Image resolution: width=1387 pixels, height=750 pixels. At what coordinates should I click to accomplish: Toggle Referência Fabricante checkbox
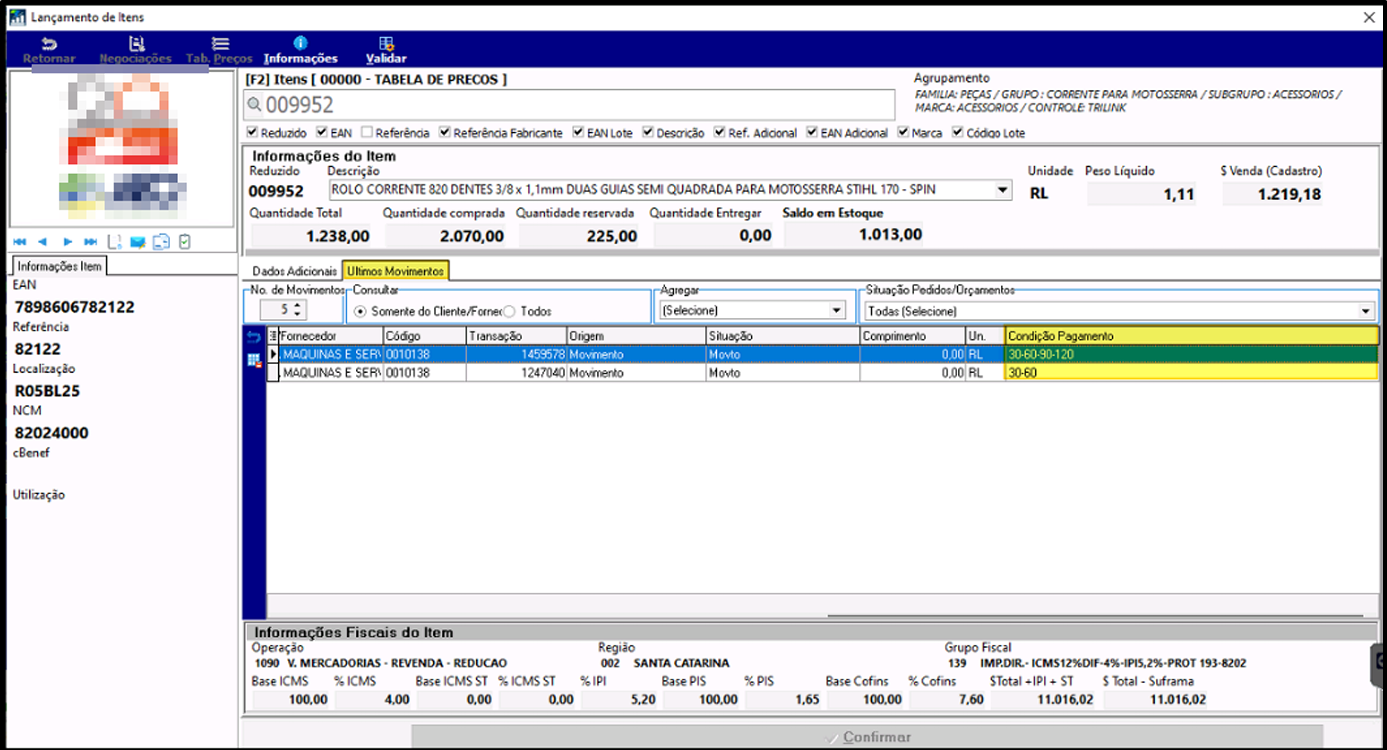[x=445, y=132]
